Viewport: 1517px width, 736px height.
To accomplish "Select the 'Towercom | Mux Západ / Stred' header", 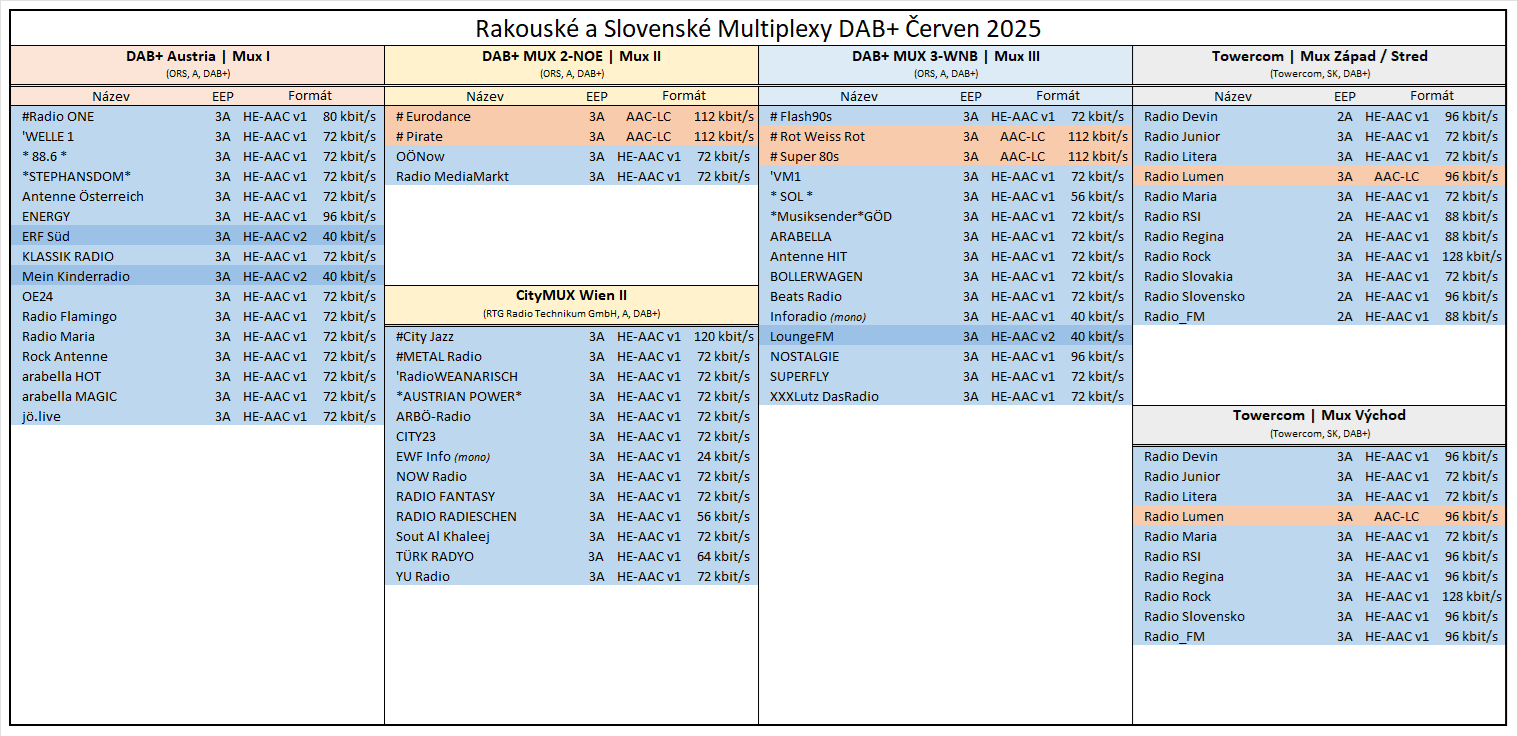I will [x=1319, y=56].
